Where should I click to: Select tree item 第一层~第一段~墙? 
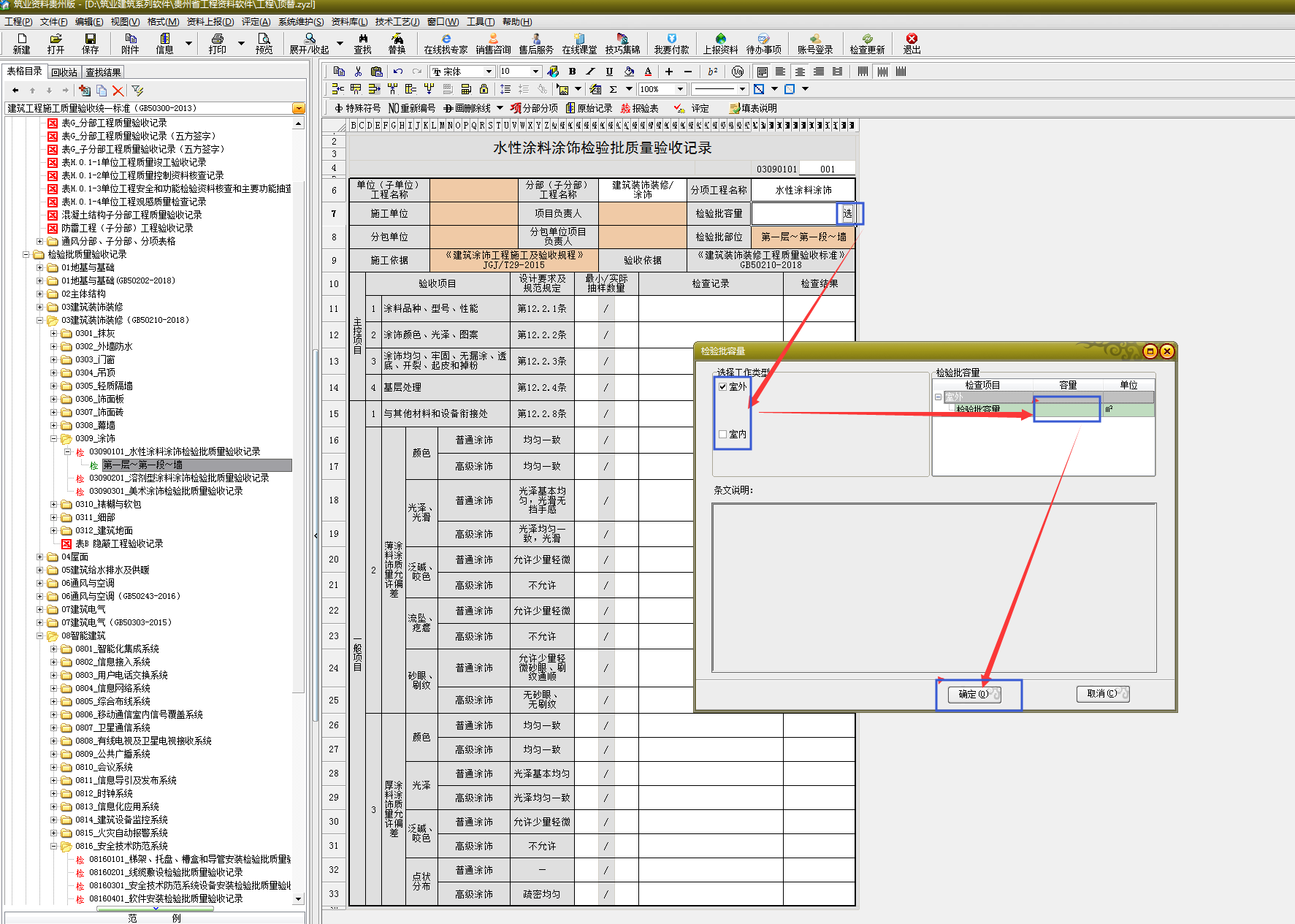click(x=142, y=465)
